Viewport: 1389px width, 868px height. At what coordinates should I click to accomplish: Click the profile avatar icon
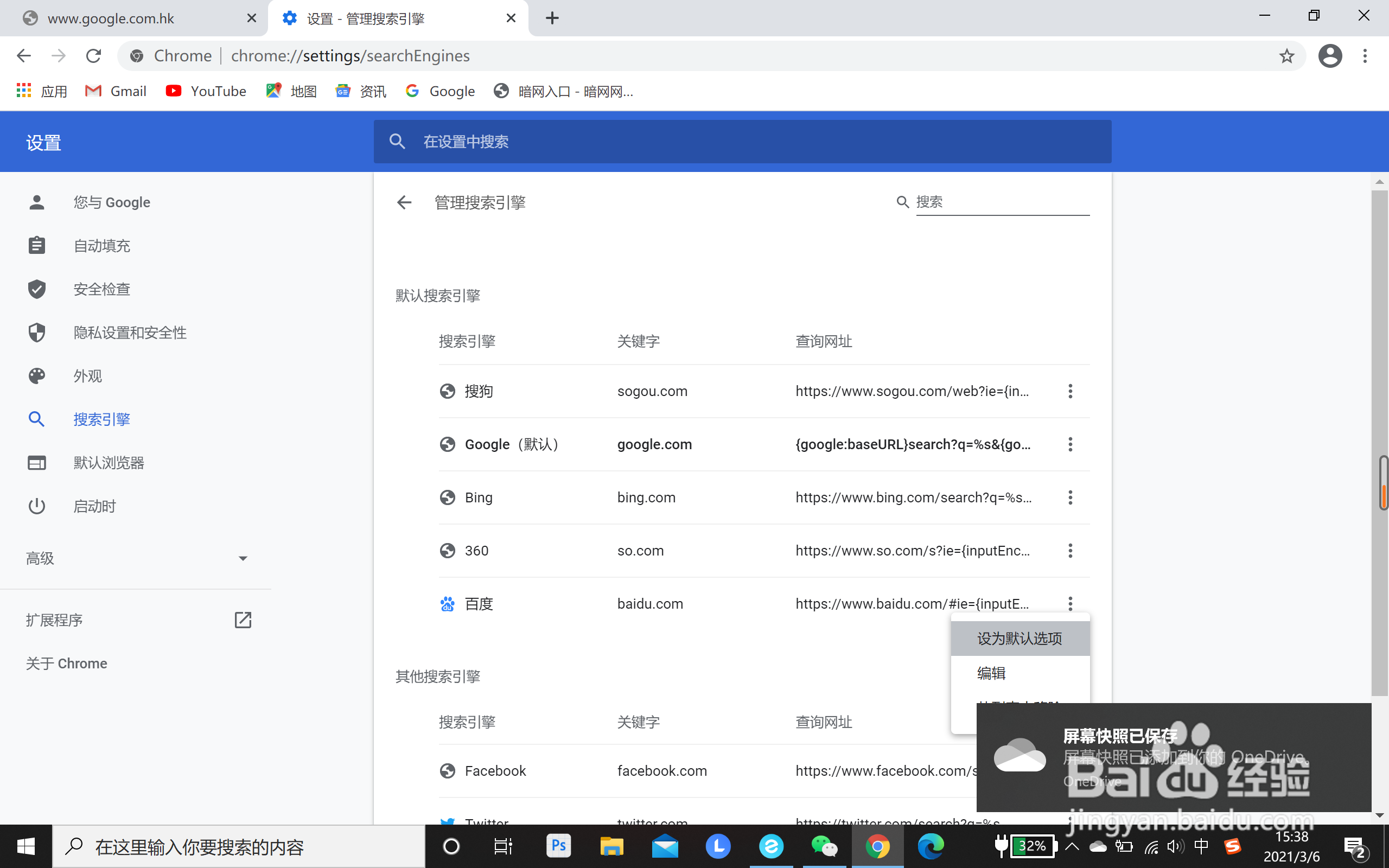coord(1329,56)
